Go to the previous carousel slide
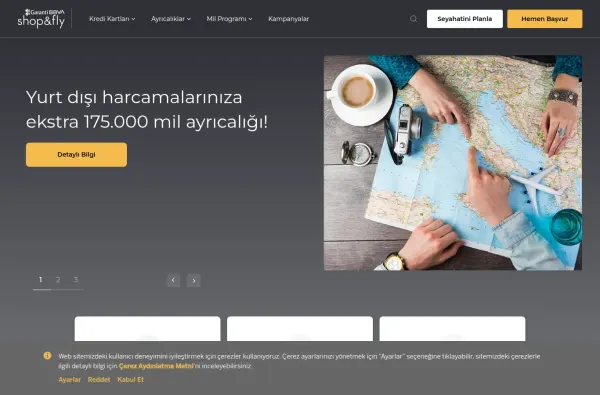 pos(173,280)
